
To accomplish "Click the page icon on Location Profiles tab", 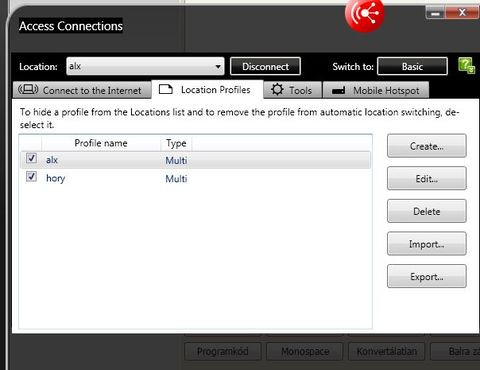I will [166, 89].
